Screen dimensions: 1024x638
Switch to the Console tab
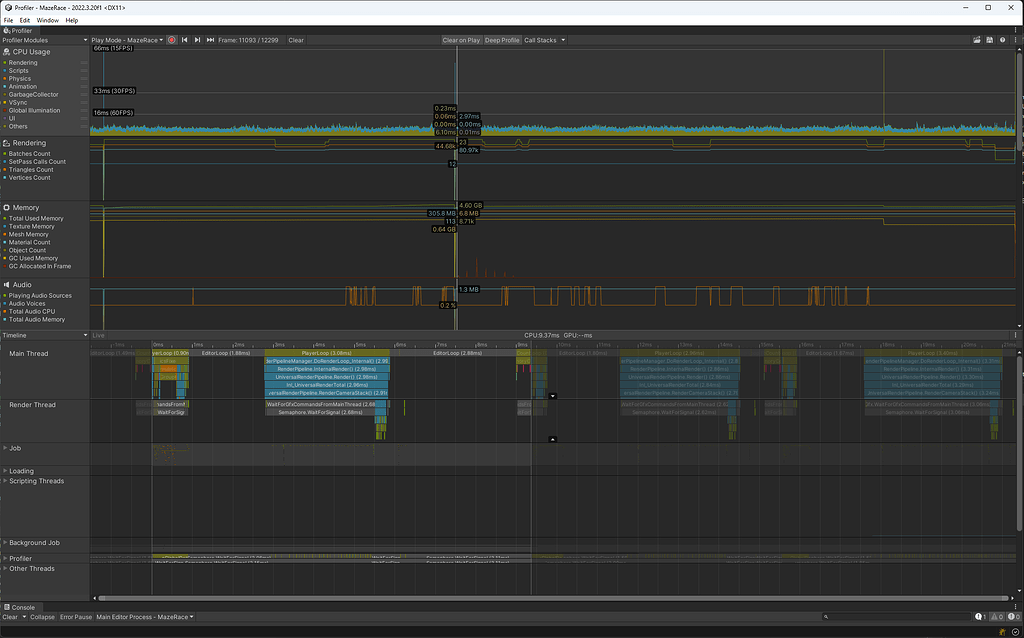(x=20, y=607)
